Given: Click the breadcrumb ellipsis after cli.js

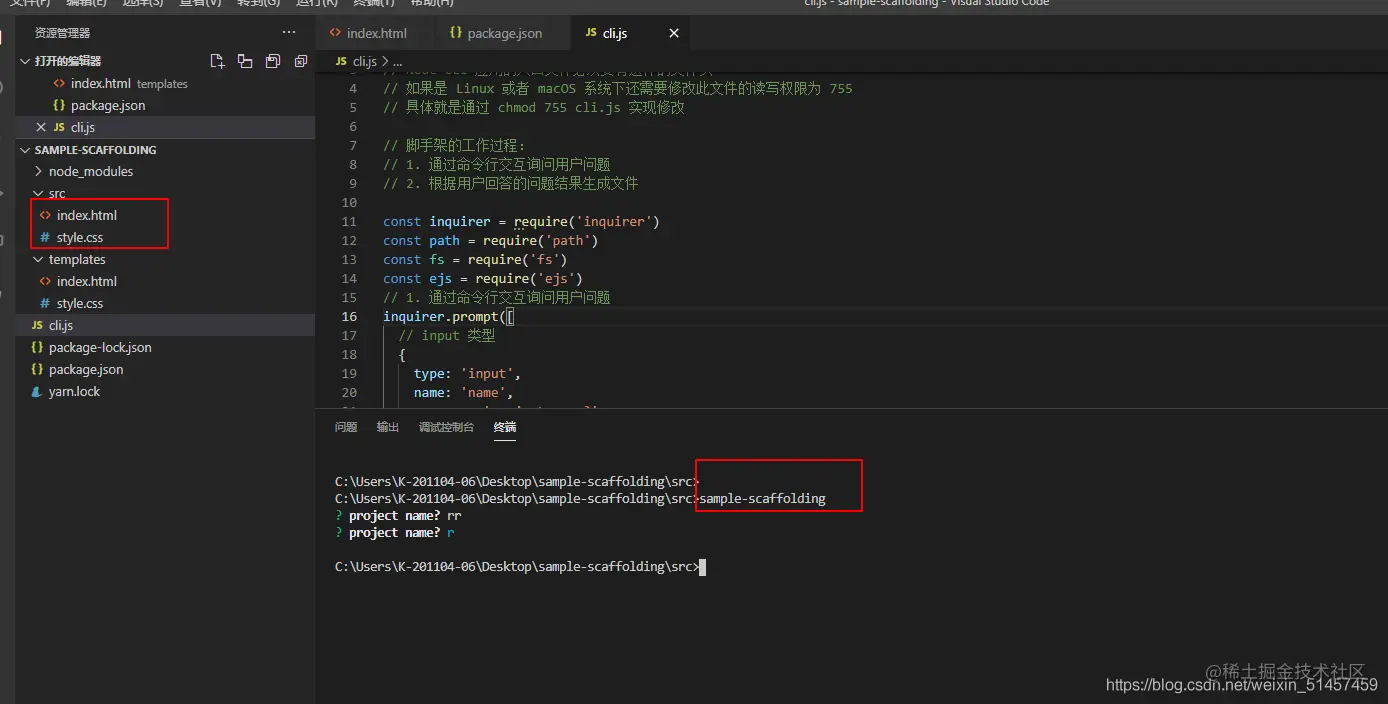Looking at the screenshot, I should (x=397, y=61).
